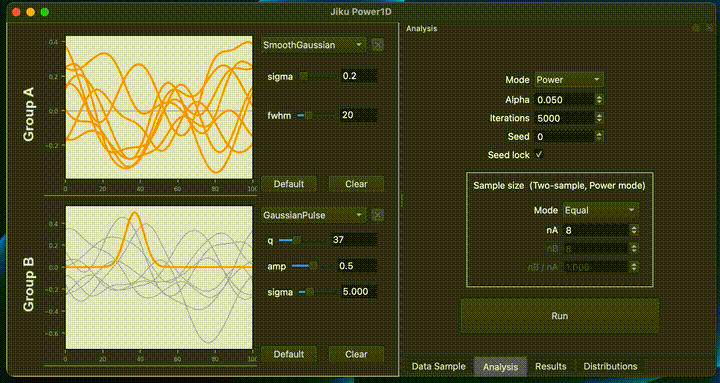This screenshot has height=383, width=720.
Task: Toggle the Seed lock checkbox
Action: click(x=539, y=155)
